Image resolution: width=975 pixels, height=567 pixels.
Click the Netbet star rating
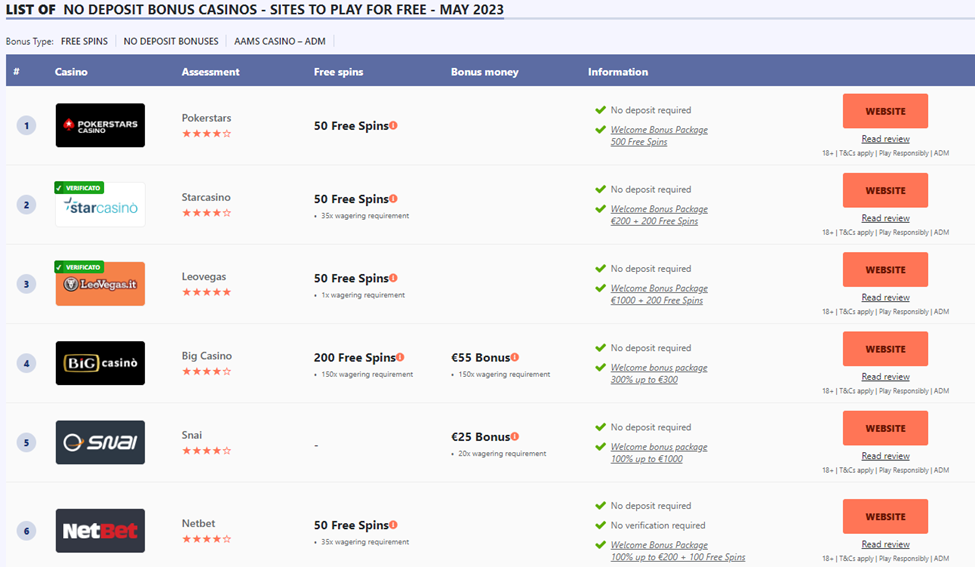point(206,539)
